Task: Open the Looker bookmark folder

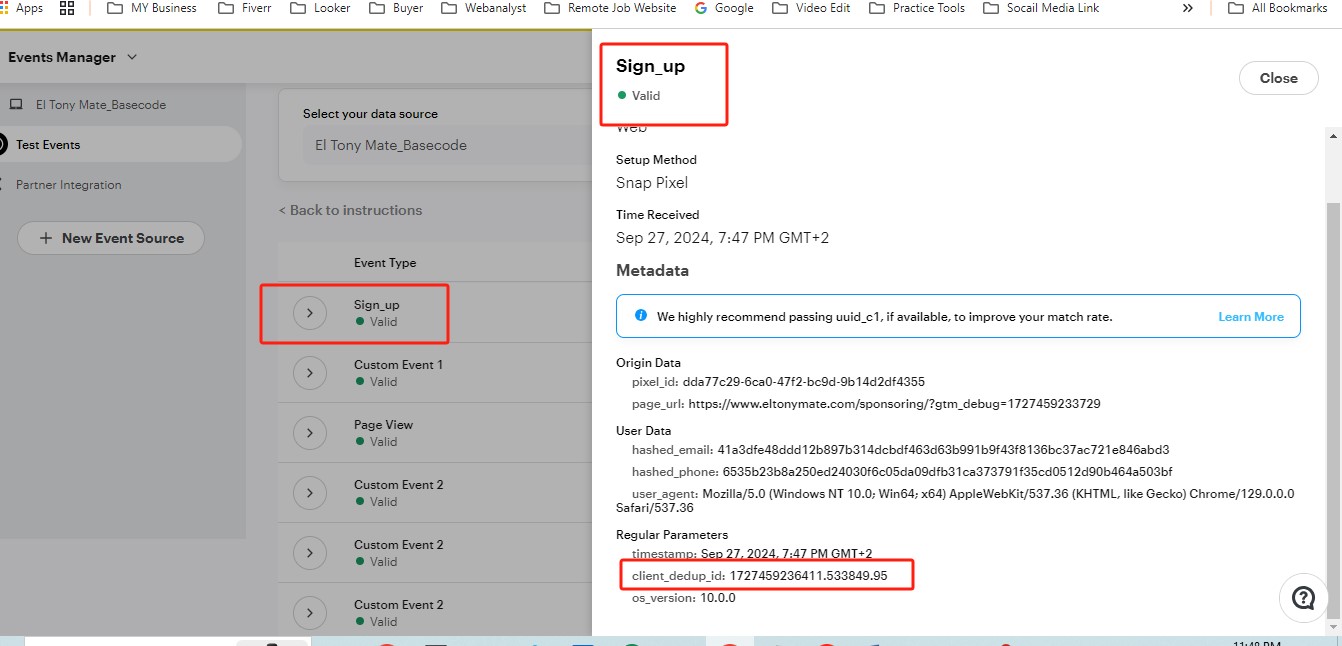Action: pyautogui.click(x=320, y=8)
